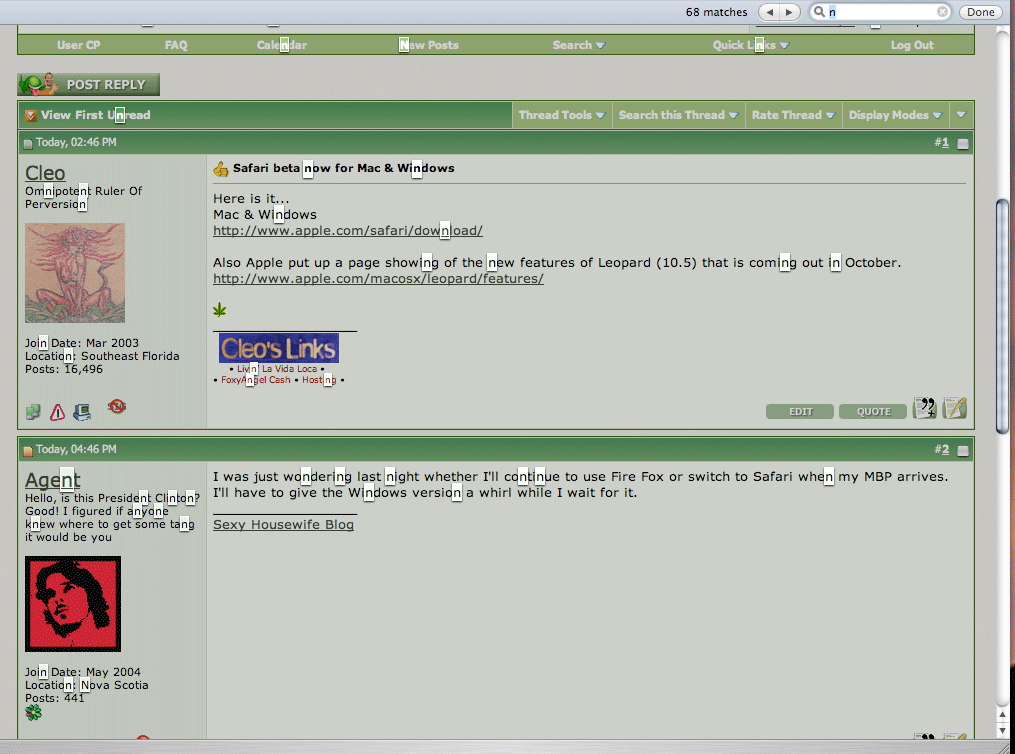The width and height of the screenshot is (1015, 754).
Task: Open the Sexy Housewife Blog link
Action: (283, 524)
